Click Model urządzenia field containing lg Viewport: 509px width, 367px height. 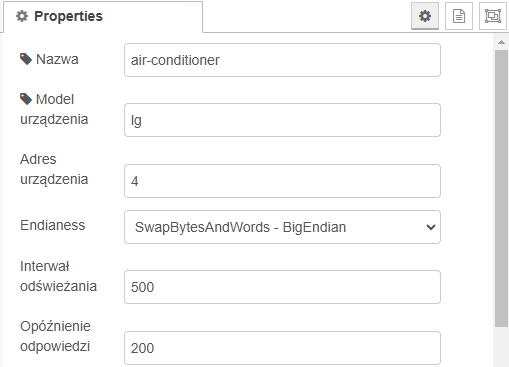282,120
